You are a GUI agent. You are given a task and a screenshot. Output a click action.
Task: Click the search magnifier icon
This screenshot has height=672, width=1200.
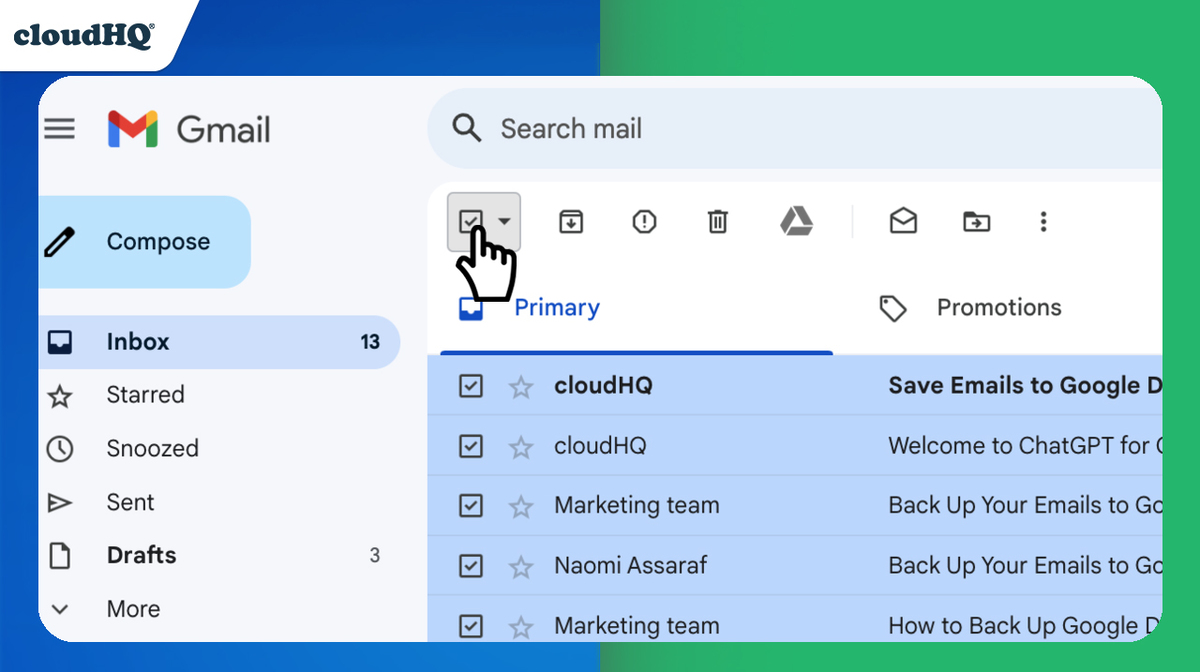[x=466, y=128]
